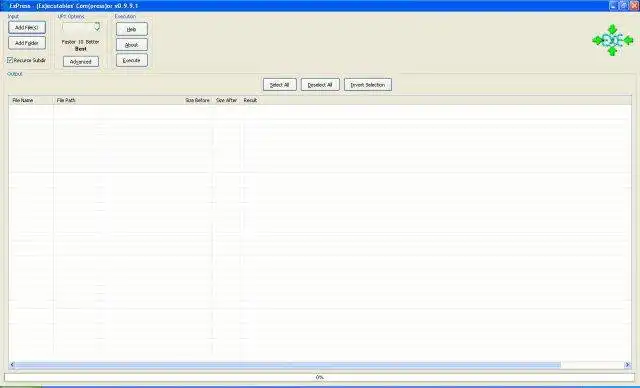
Task: Click the Invert Selection button
Action: point(368,85)
